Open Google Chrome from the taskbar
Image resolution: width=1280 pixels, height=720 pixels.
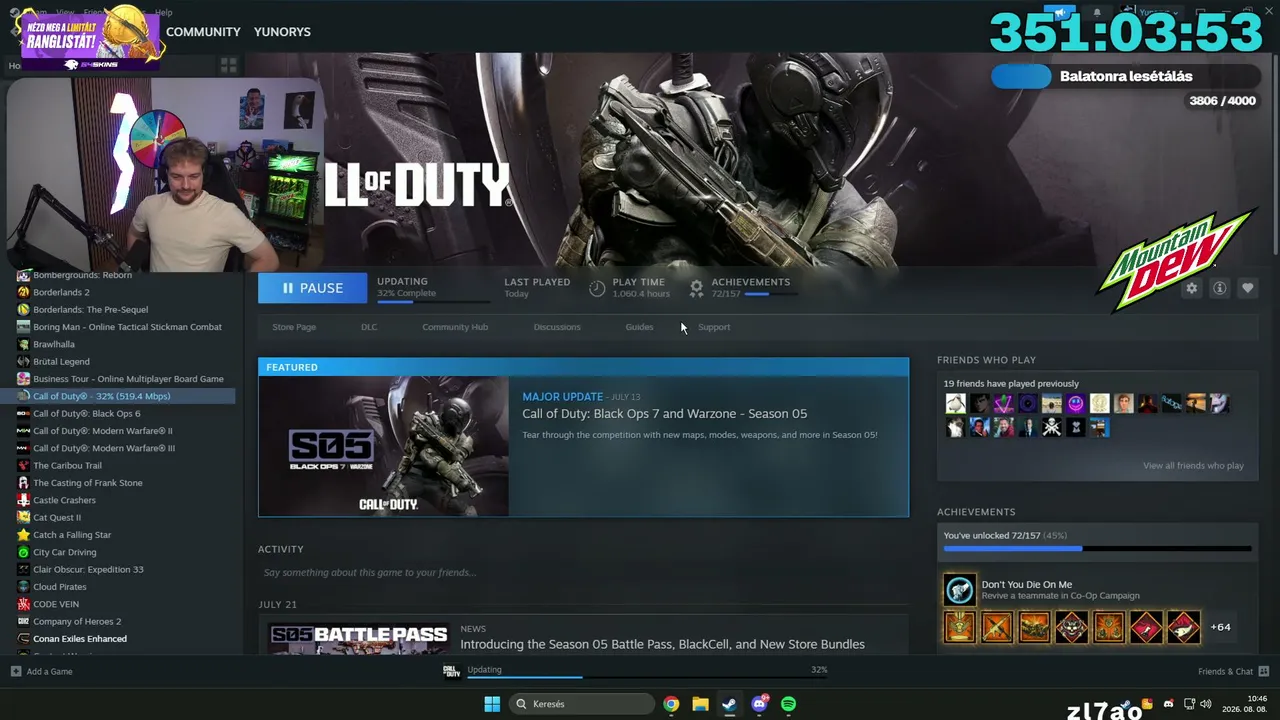[671, 704]
